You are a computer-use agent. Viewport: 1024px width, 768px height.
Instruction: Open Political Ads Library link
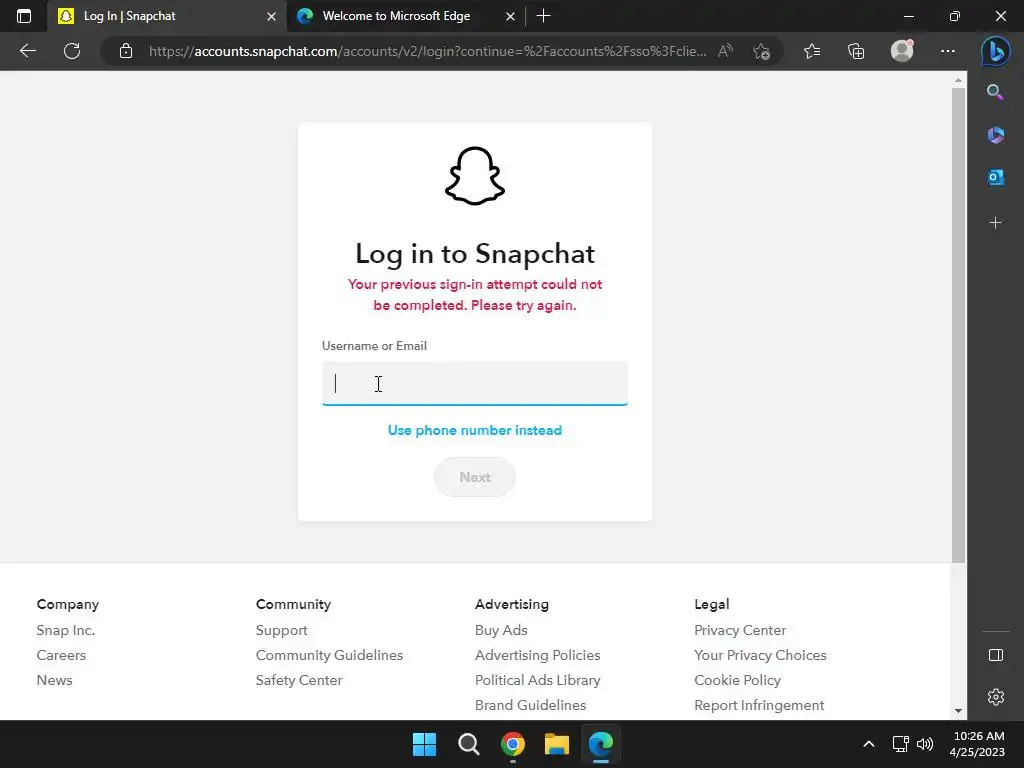(537, 680)
